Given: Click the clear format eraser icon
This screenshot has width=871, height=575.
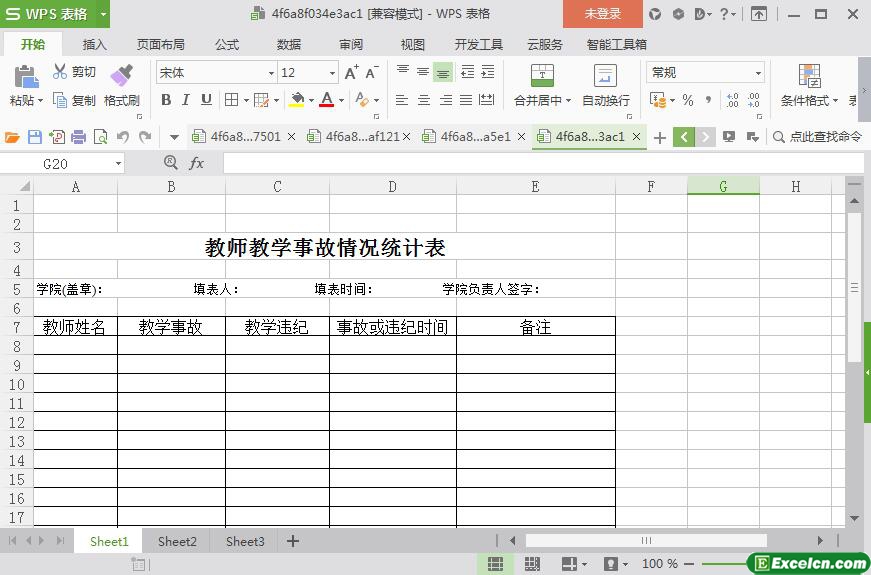Looking at the screenshot, I should (x=362, y=99).
